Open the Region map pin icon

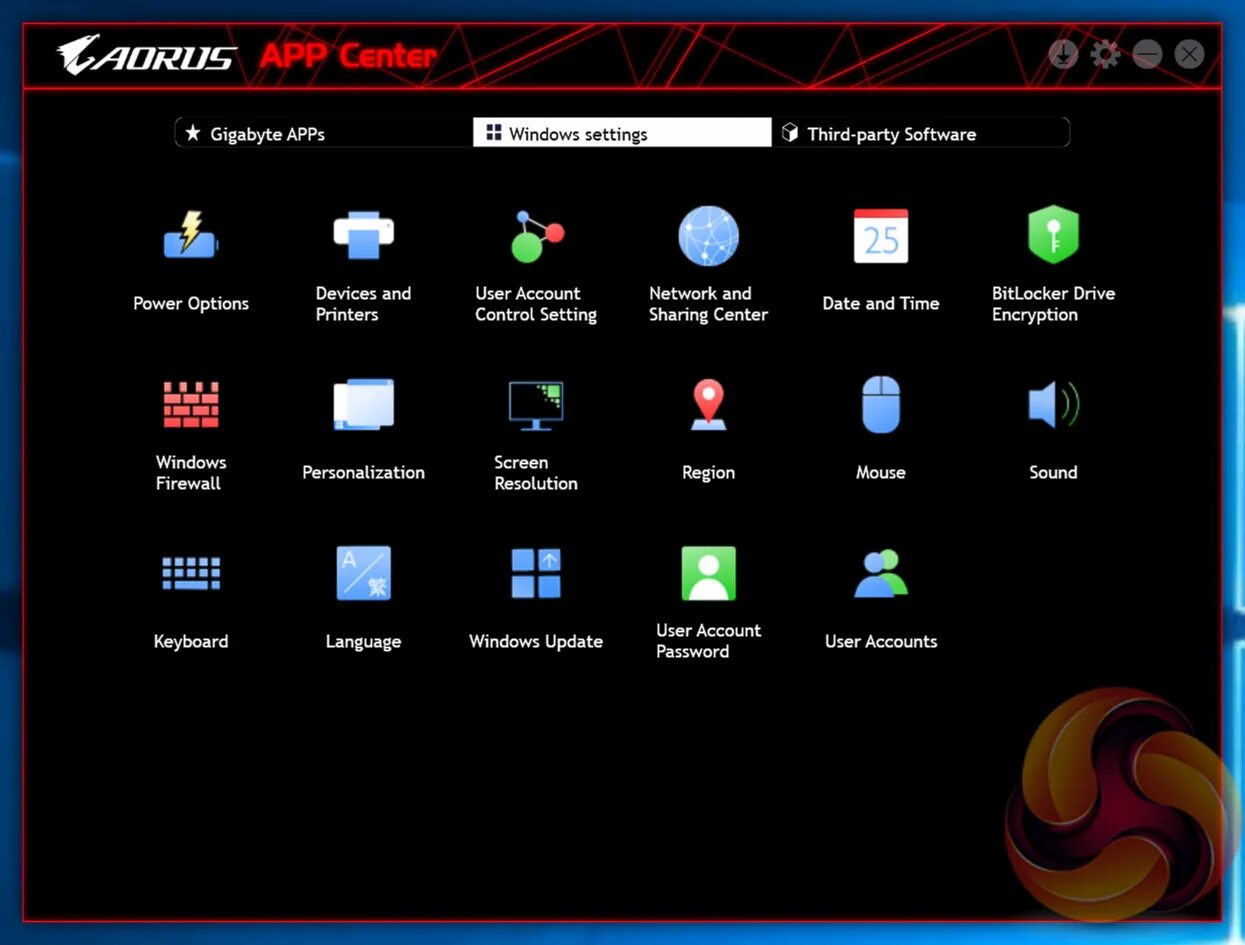708,404
